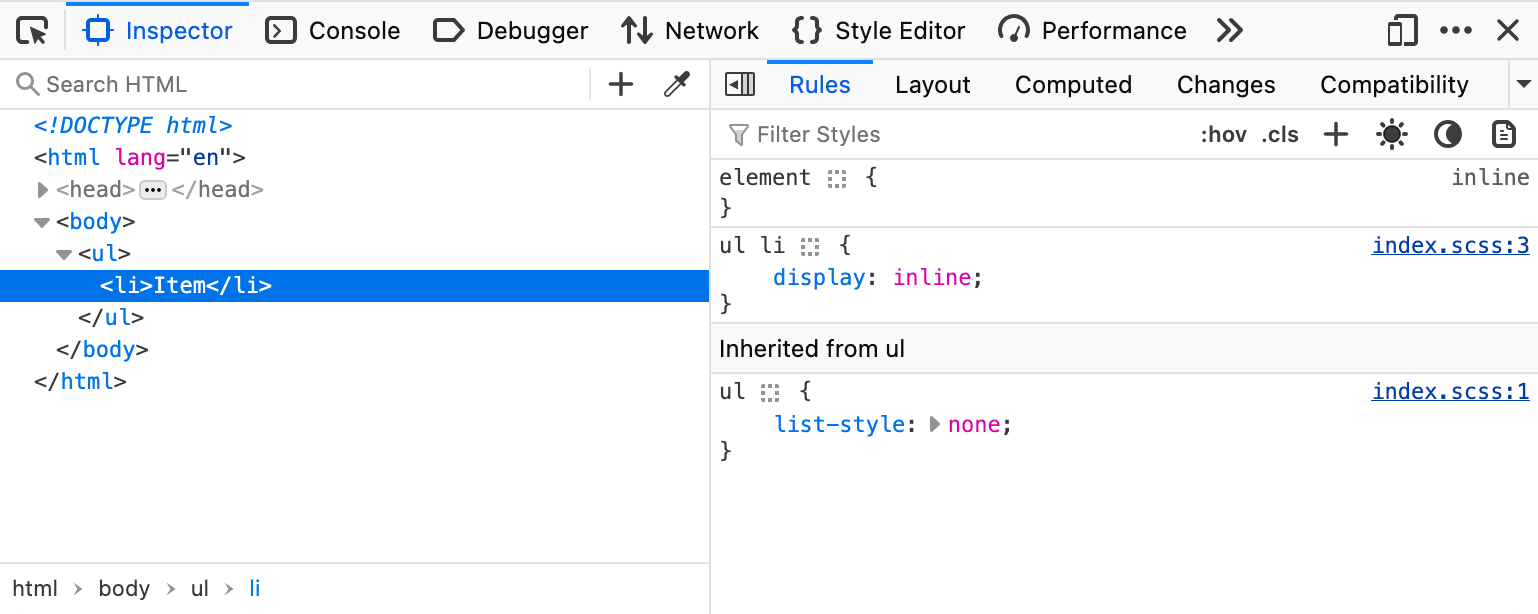Viewport: 1538px width, 614px height.
Task: Create a new node with the plus icon
Action: tap(620, 84)
